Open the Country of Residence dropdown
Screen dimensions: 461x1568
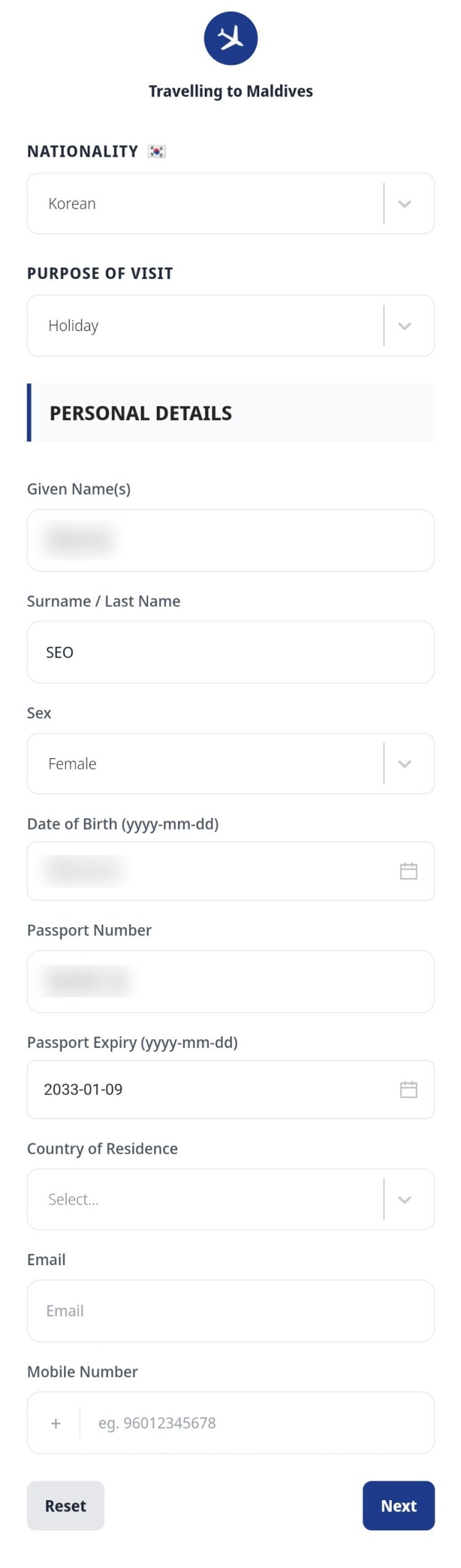click(x=231, y=1199)
